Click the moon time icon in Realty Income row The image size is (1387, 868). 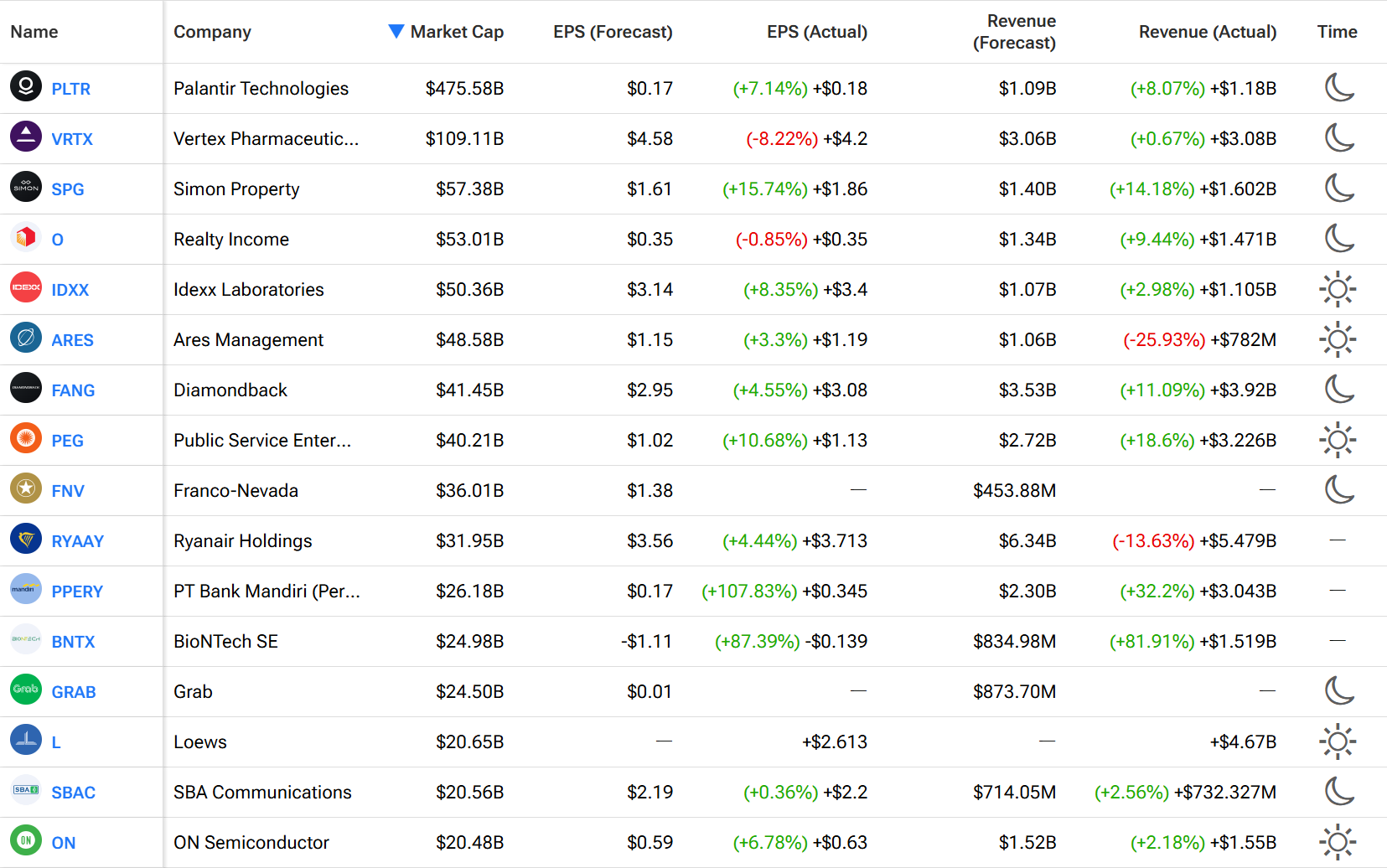(x=1338, y=238)
